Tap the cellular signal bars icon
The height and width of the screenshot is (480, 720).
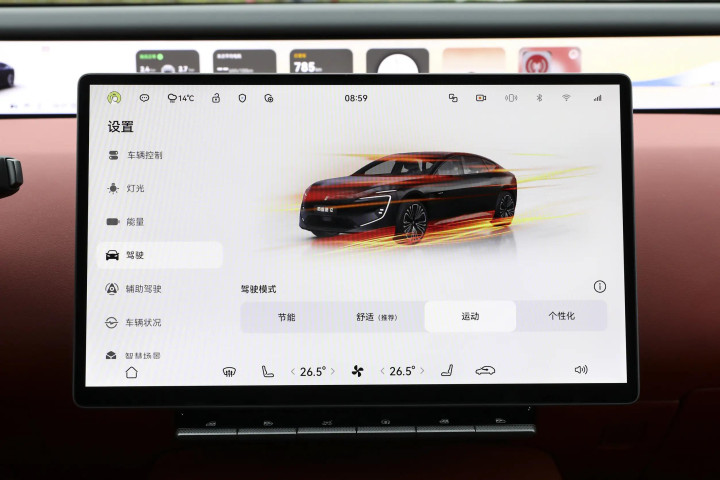[597, 98]
